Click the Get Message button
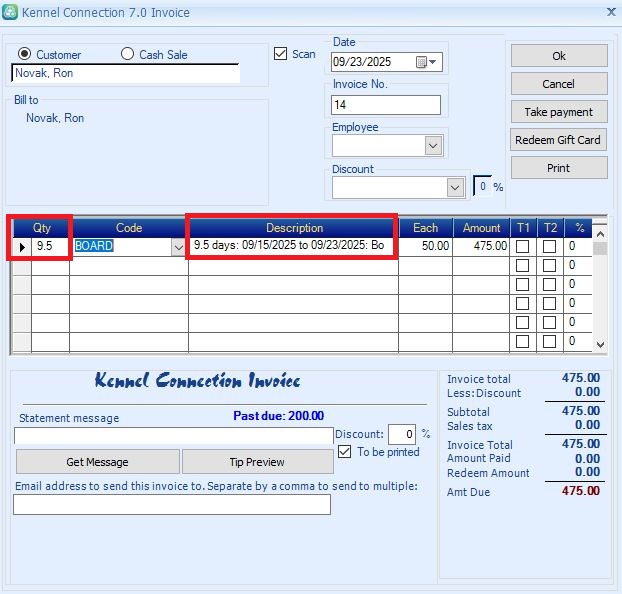Viewport: 622px width, 594px height. point(98,462)
